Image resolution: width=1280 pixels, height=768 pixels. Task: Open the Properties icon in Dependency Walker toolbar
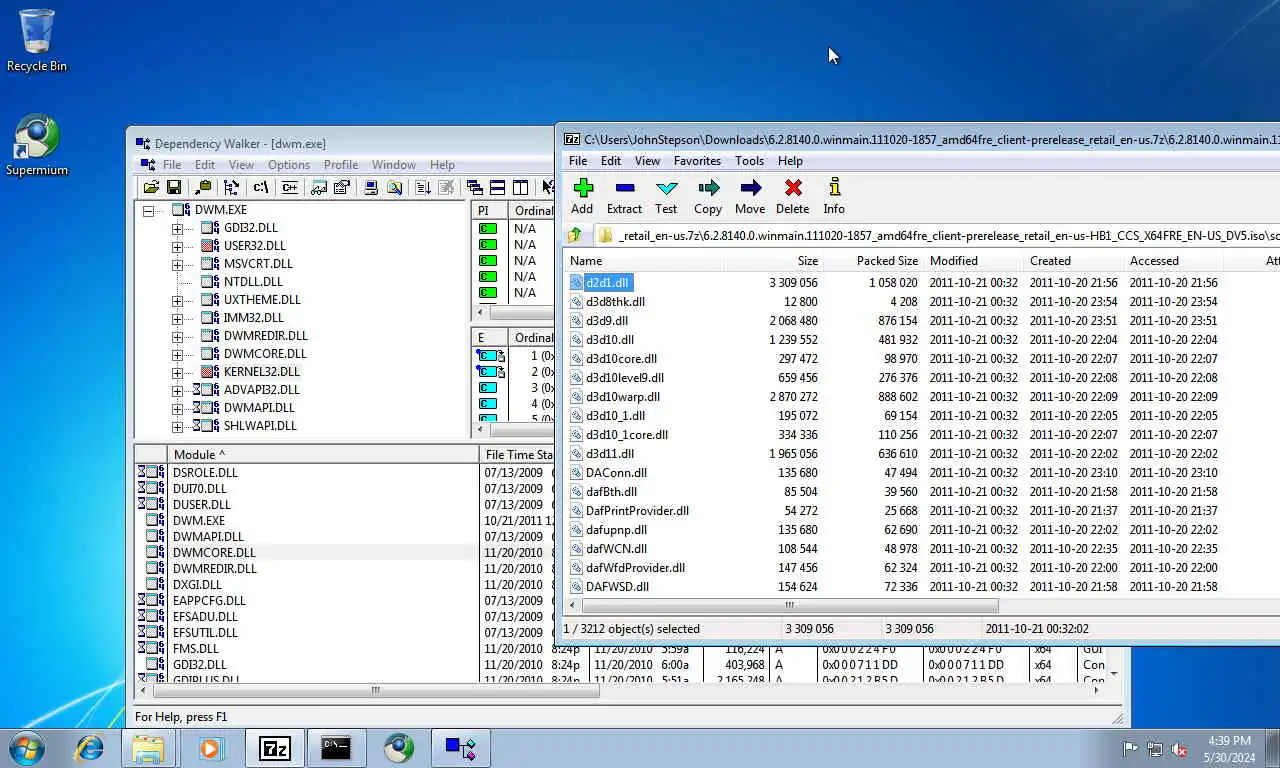341,187
